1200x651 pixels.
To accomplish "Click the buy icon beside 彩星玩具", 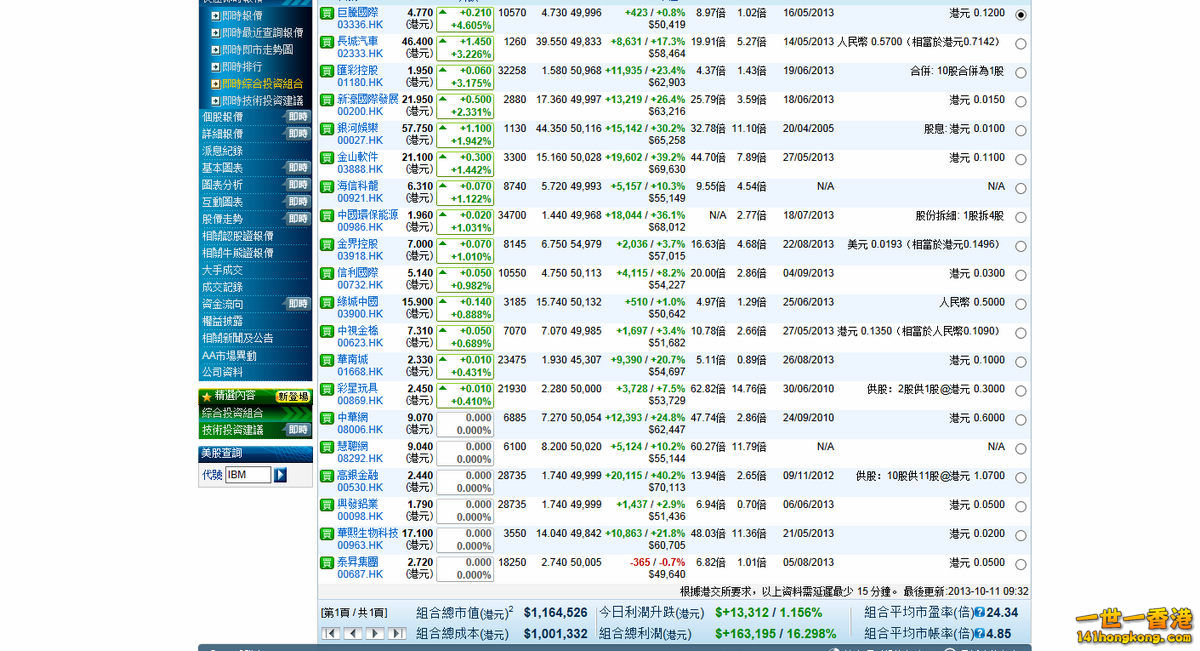I will (x=327, y=389).
